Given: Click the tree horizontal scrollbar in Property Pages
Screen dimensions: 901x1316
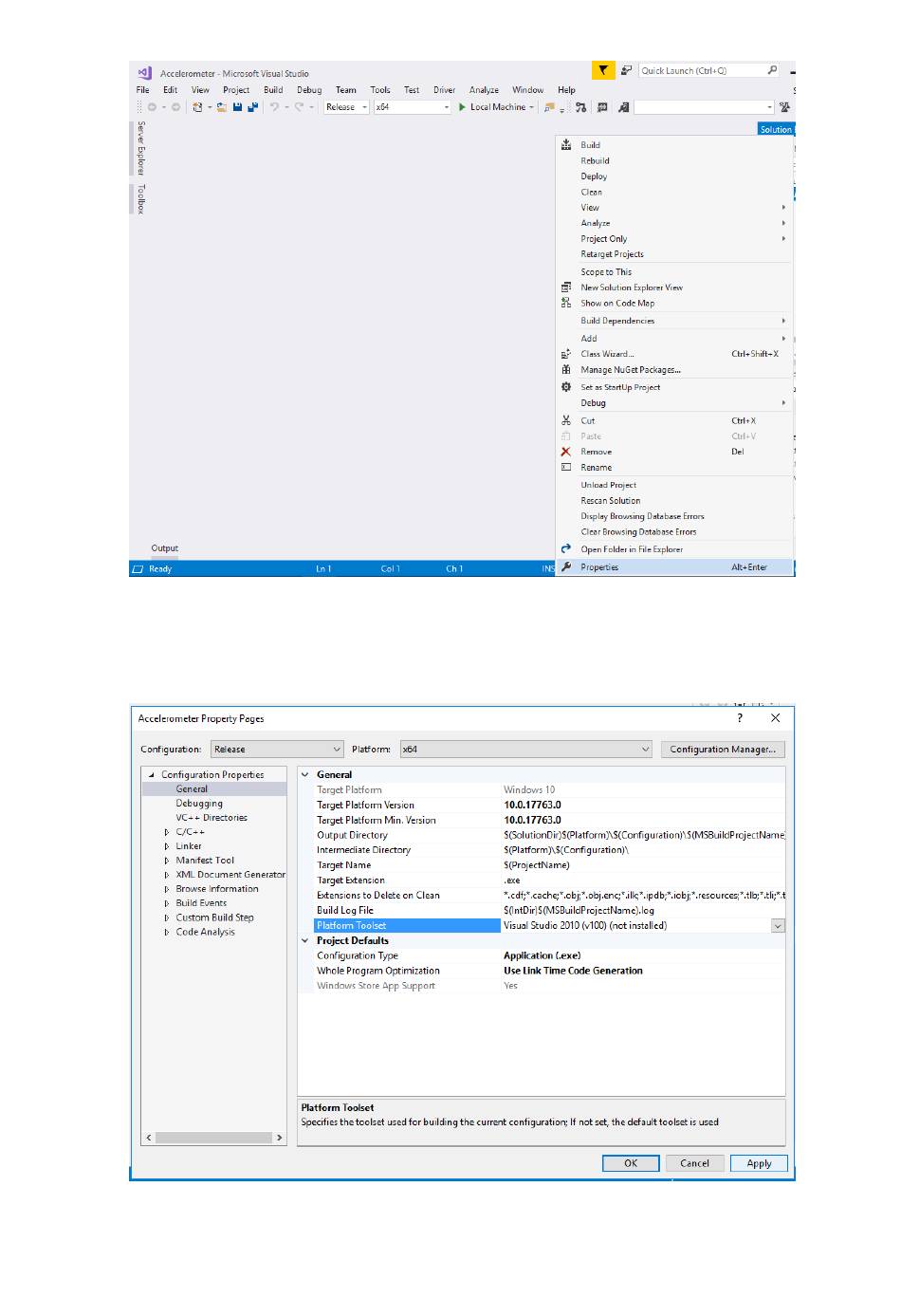Looking at the screenshot, I should coord(214,1138).
